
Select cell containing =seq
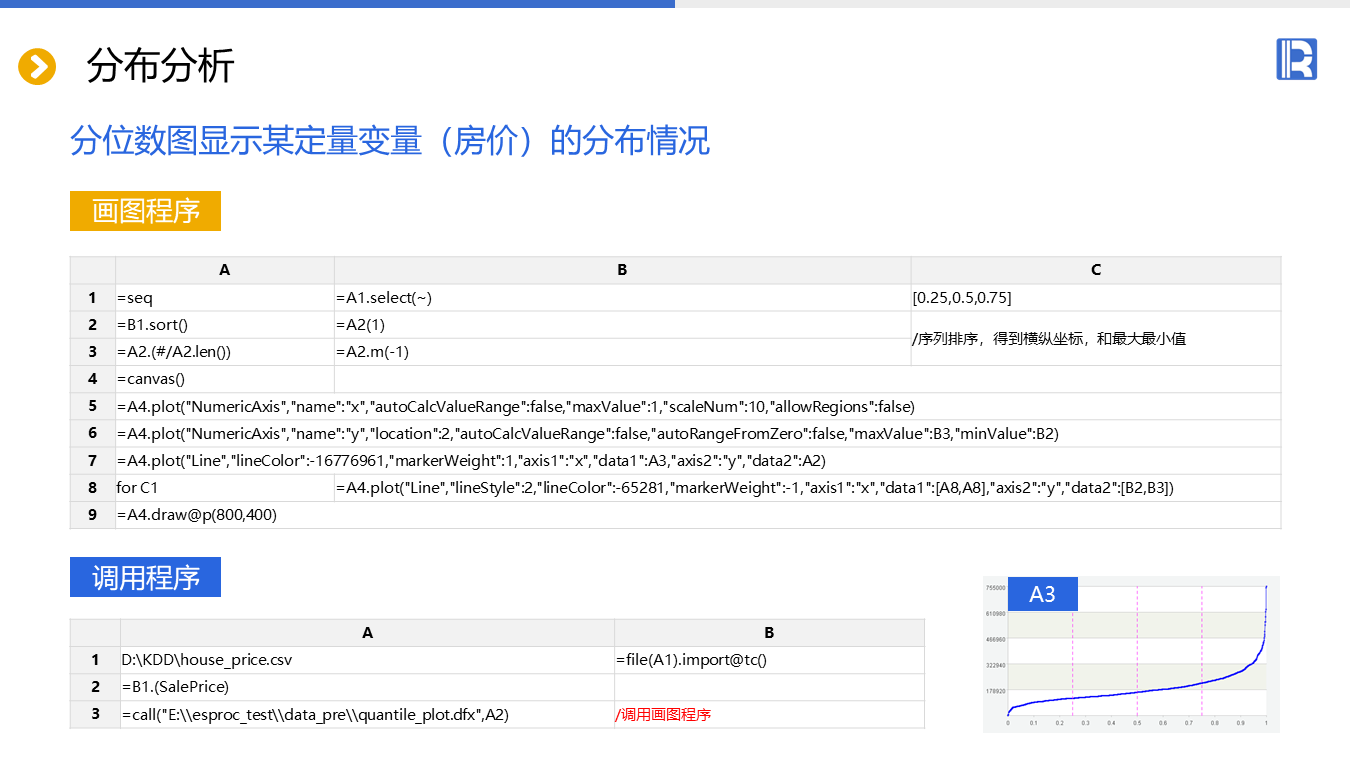tap(224, 298)
